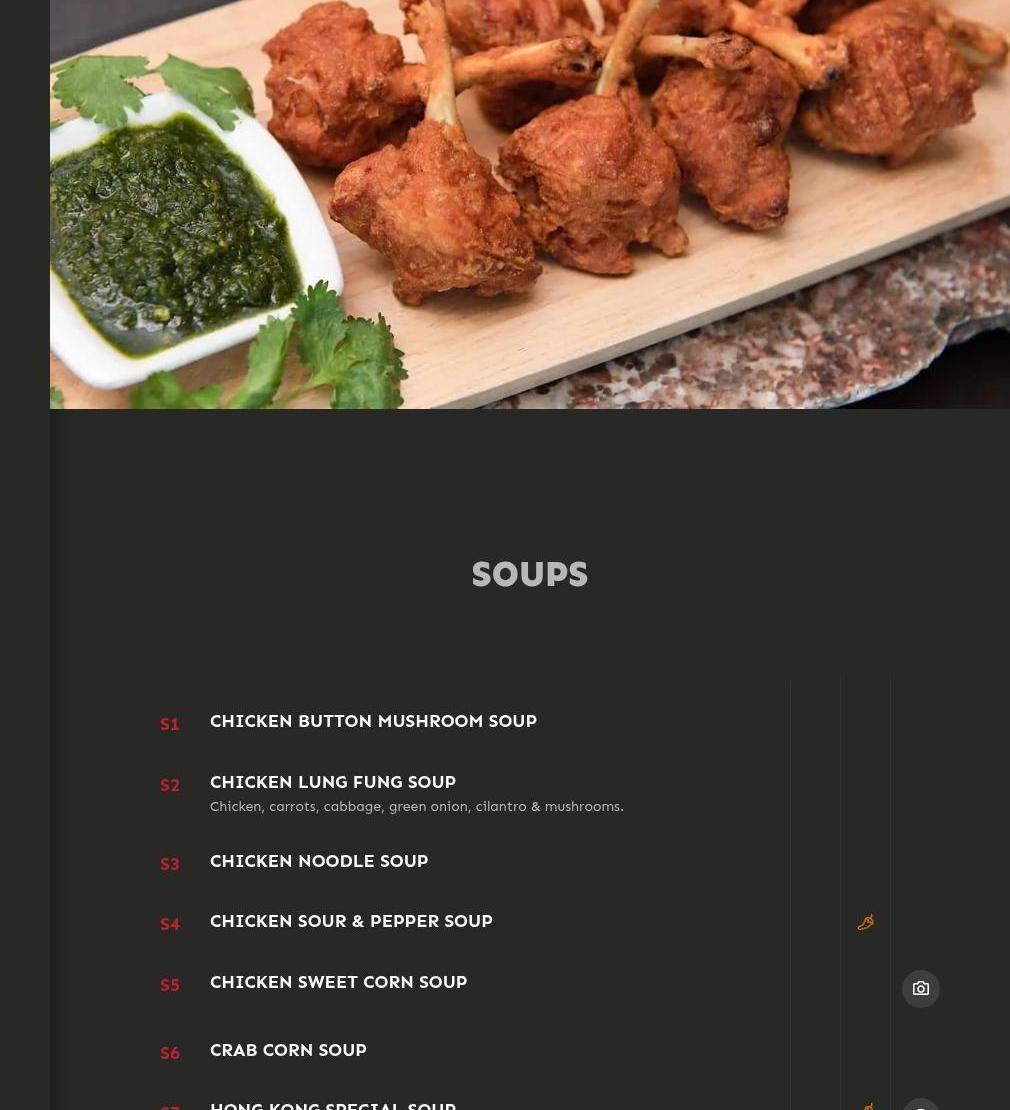Click the Hong Kong Special Soup title
The image size is (1010, 1110).
[333, 1106]
